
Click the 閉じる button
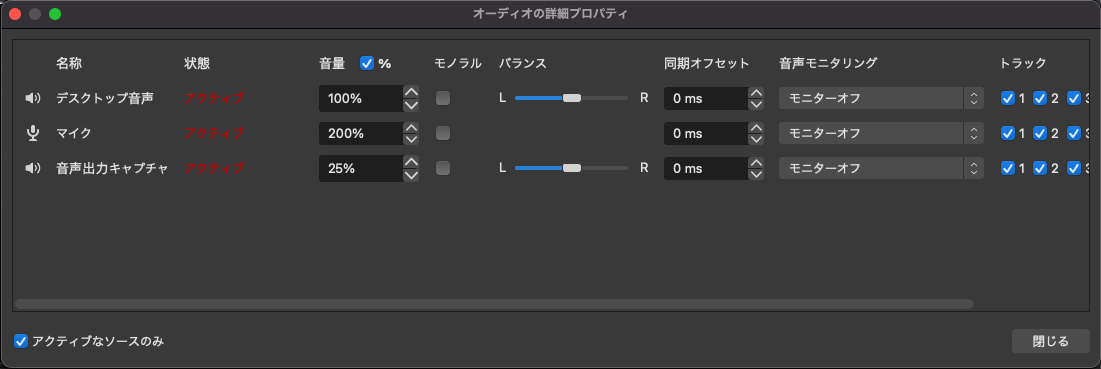click(1050, 342)
